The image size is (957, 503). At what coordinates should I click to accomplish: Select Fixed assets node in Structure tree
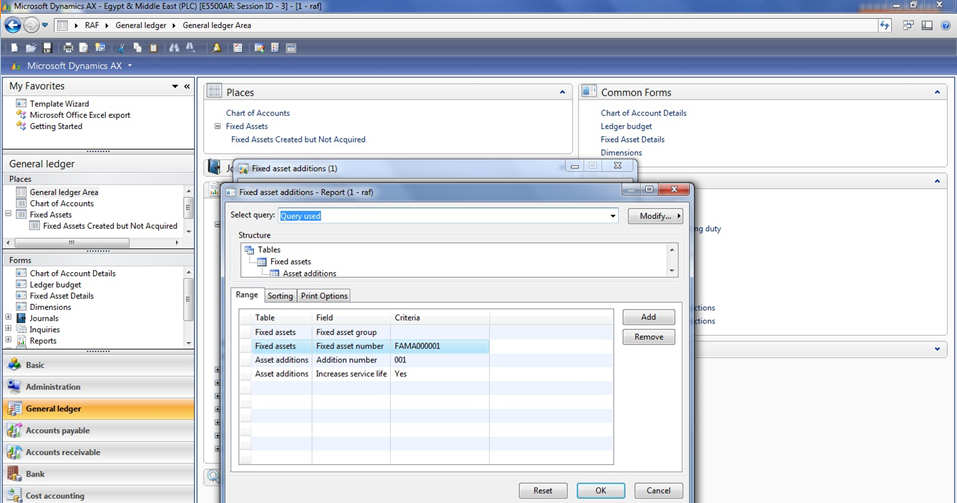coord(291,261)
